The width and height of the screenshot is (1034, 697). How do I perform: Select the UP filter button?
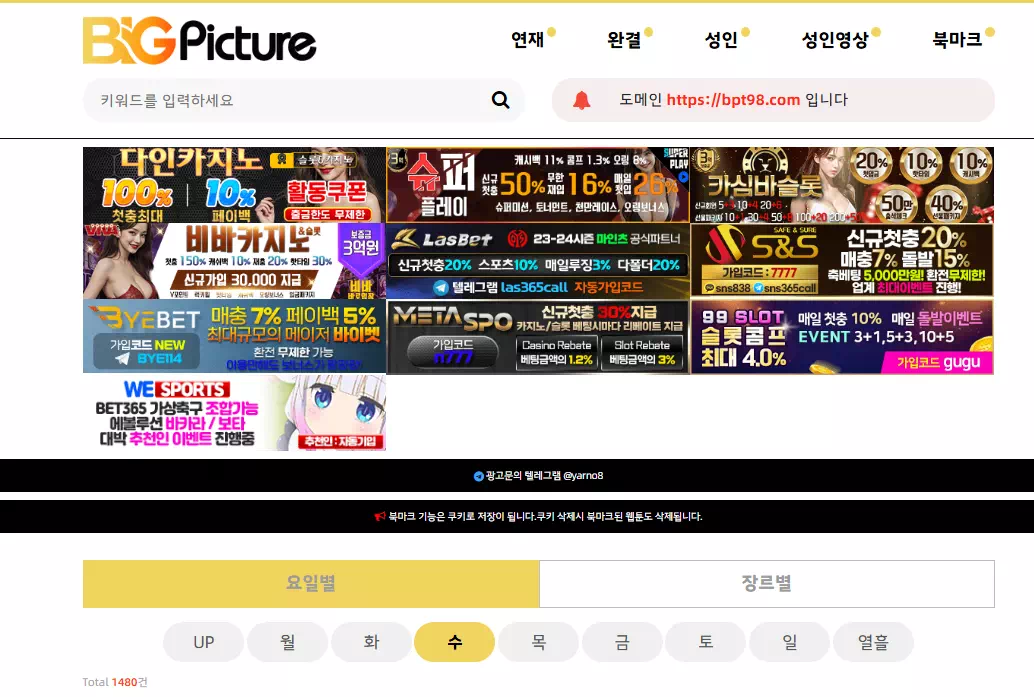[204, 642]
